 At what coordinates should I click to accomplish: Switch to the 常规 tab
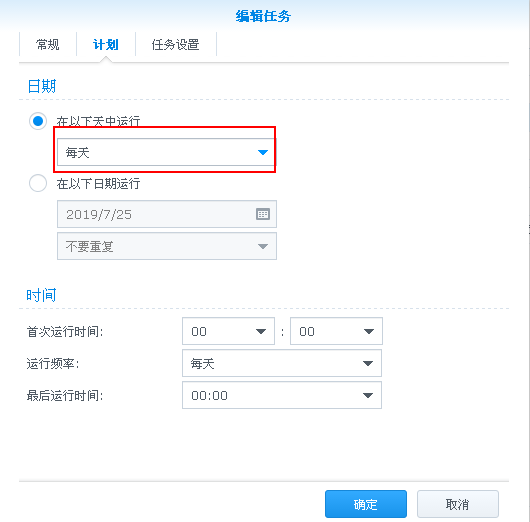48,45
